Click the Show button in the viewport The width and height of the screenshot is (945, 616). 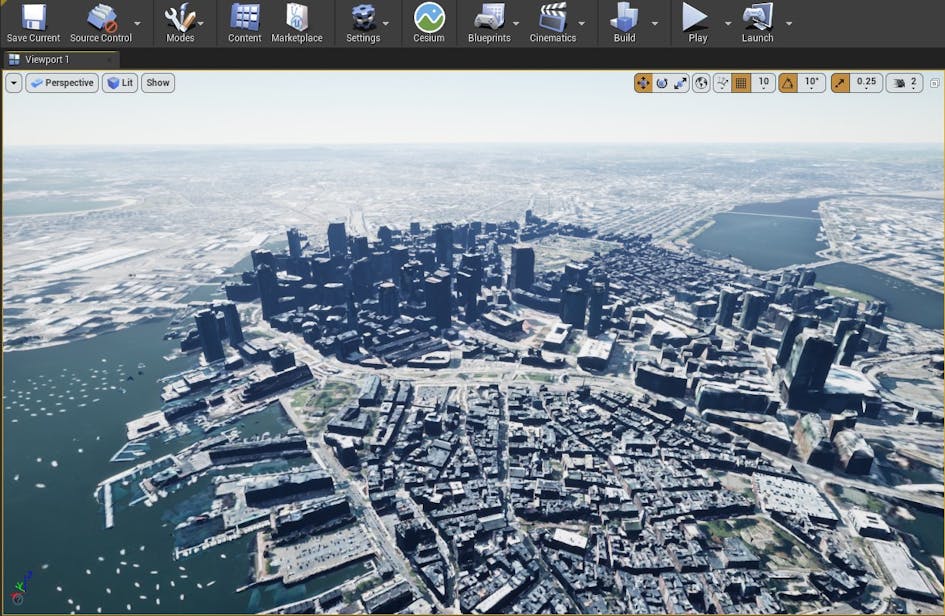157,83
